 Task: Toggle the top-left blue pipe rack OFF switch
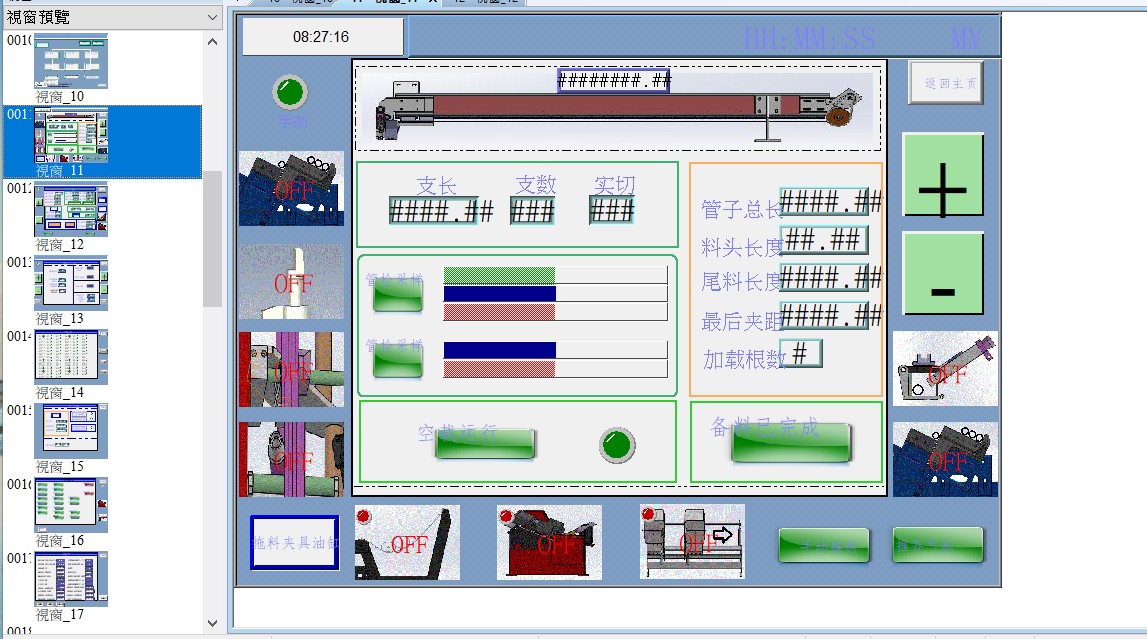coord(291,189)
